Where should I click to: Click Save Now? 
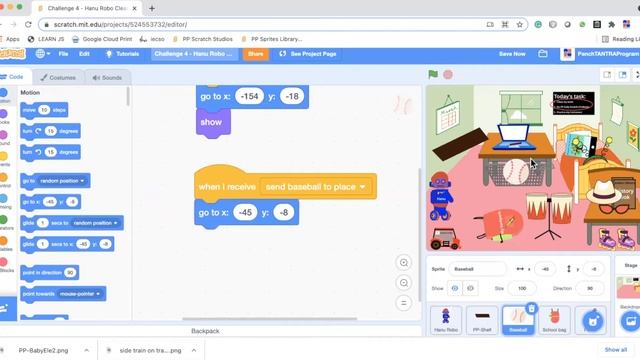tap(512, 54)
